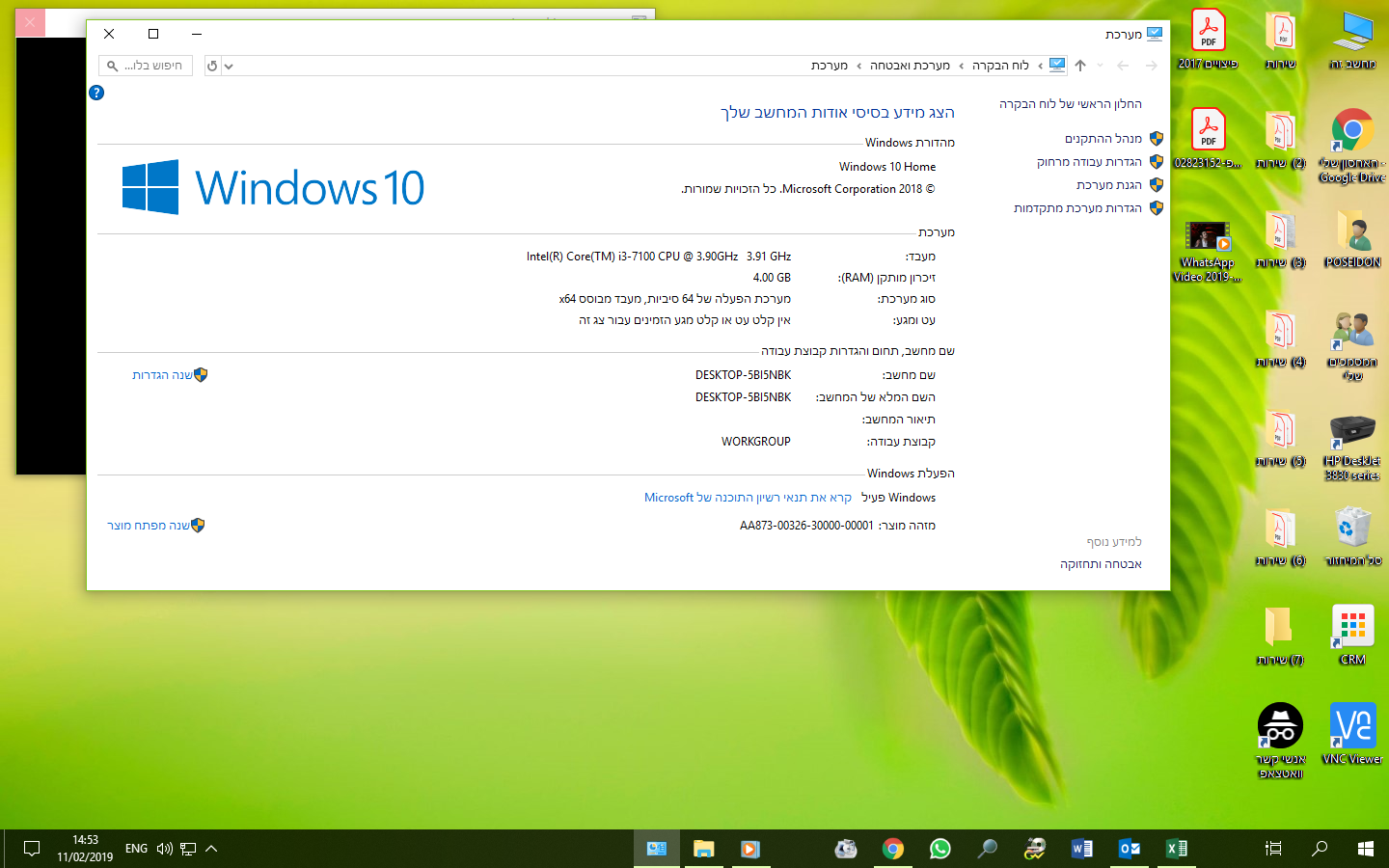Open Excel from the taskbar

pos(1176,849)
